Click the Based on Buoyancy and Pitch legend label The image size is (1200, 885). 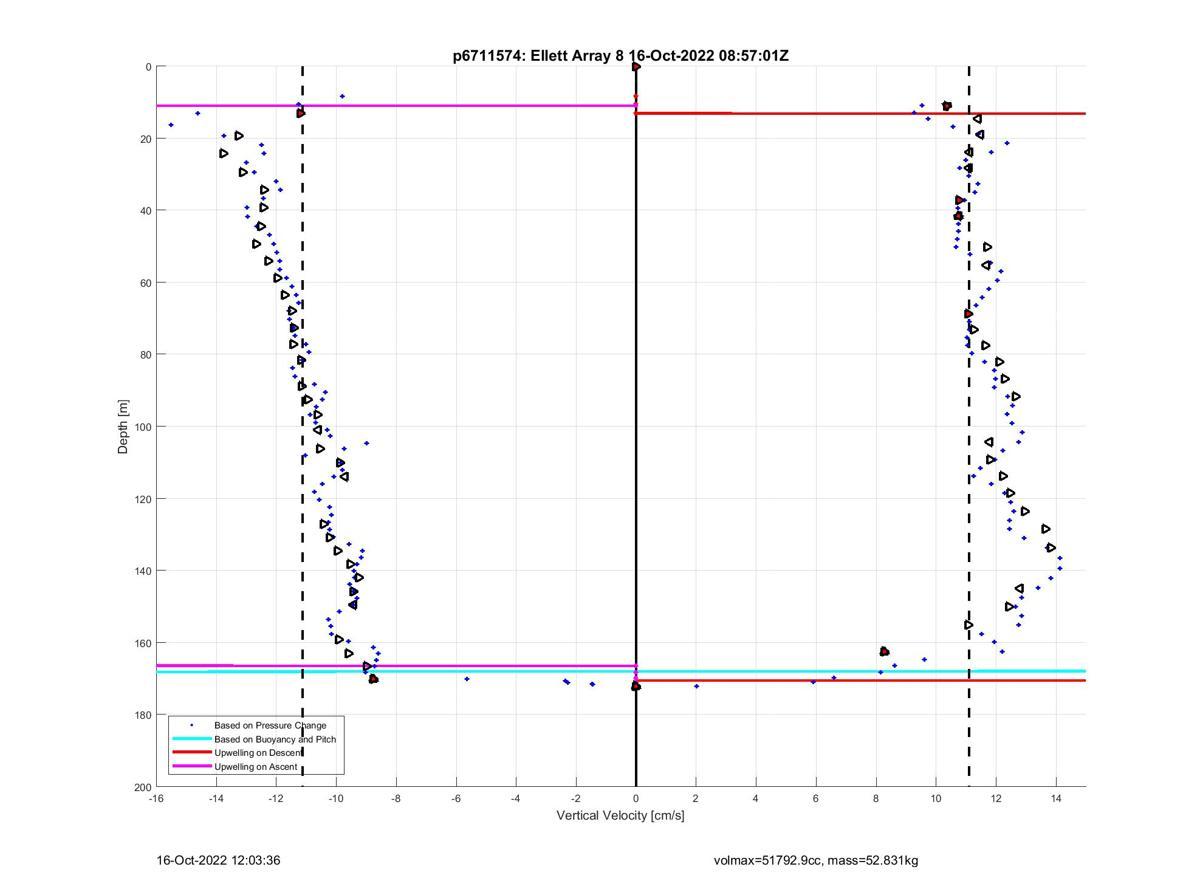coord(275,739)
